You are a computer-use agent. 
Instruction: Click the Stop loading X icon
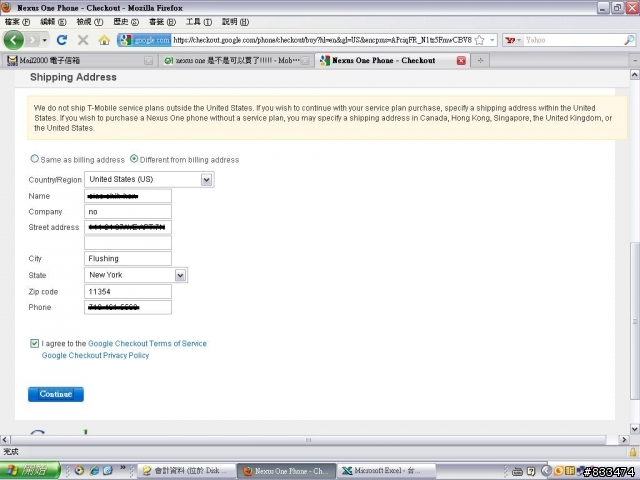(x=83, y=40)
